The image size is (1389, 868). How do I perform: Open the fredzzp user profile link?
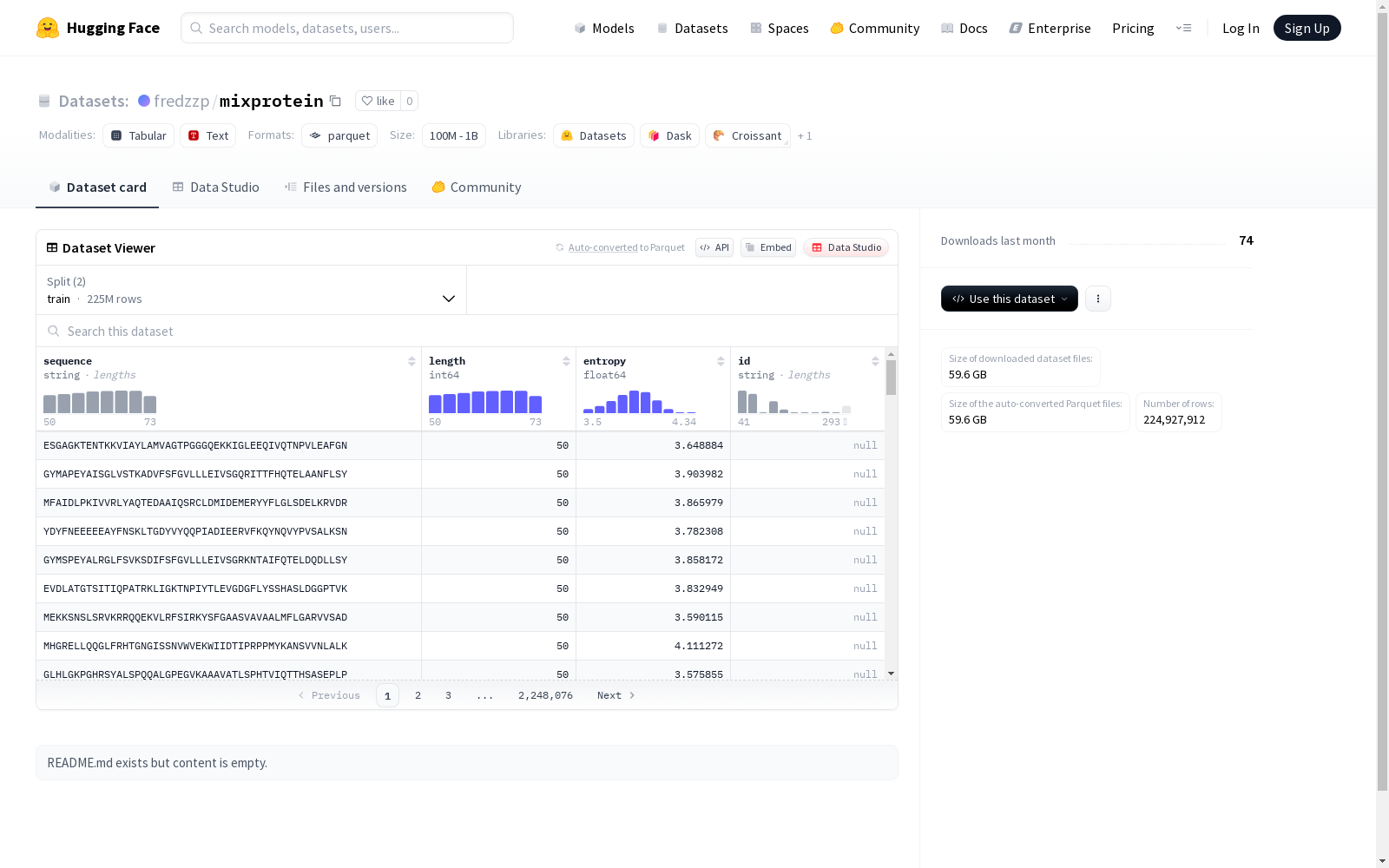click(x=181, y=101)
